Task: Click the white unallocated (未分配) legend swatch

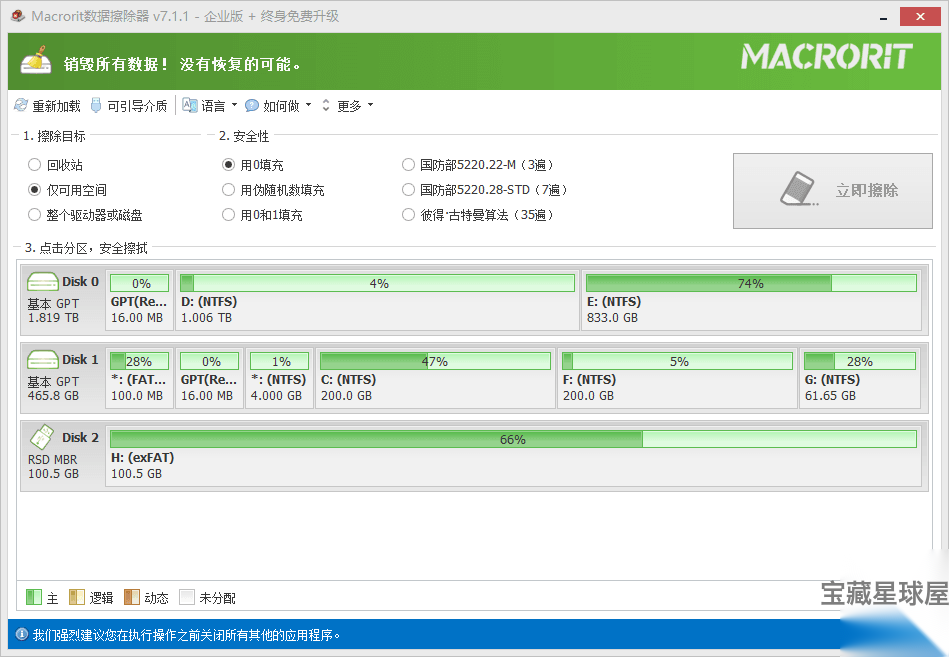Action: pyautogui.click(x=187, y=597)
